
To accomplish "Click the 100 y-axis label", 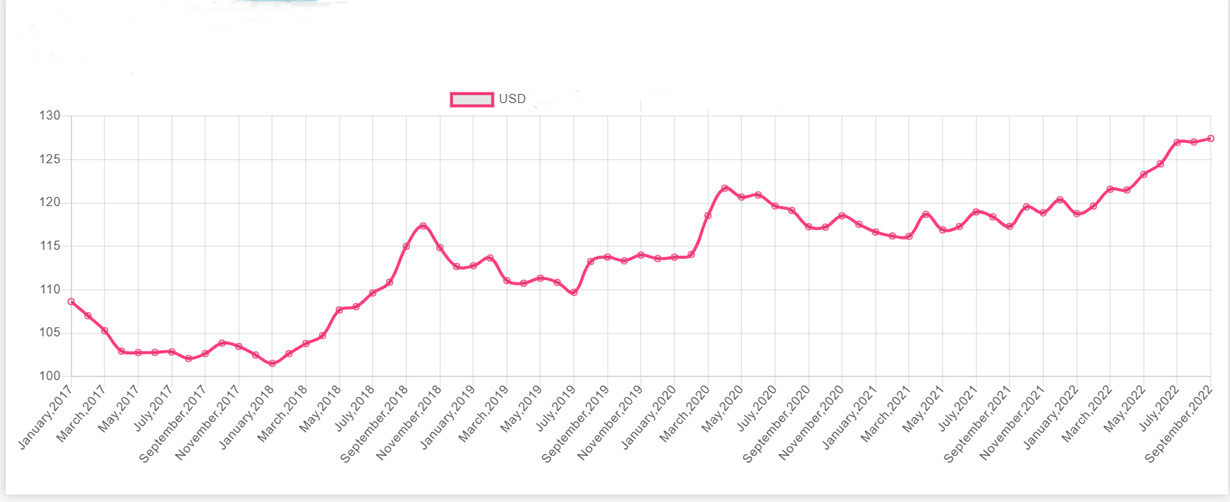I will click(51, 376).
